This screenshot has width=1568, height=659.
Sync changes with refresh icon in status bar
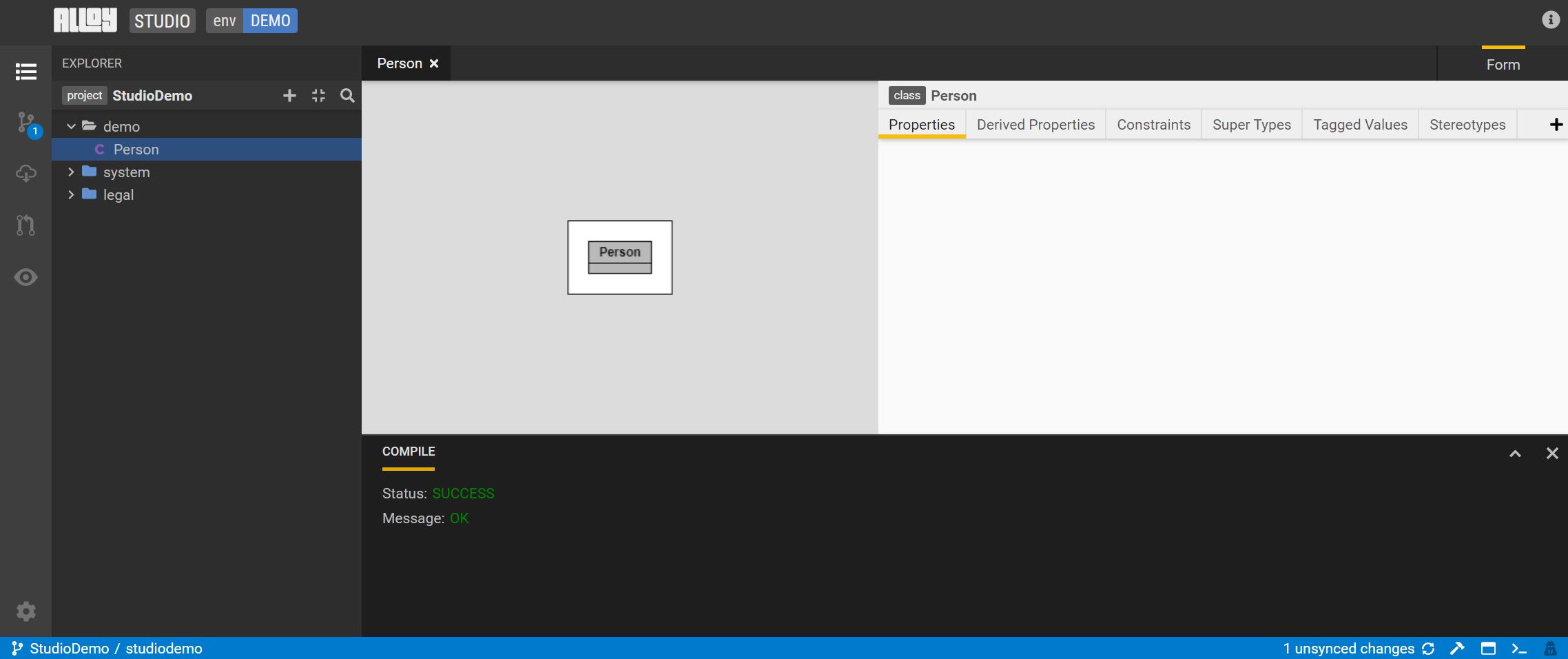[x=1428, y=649]
